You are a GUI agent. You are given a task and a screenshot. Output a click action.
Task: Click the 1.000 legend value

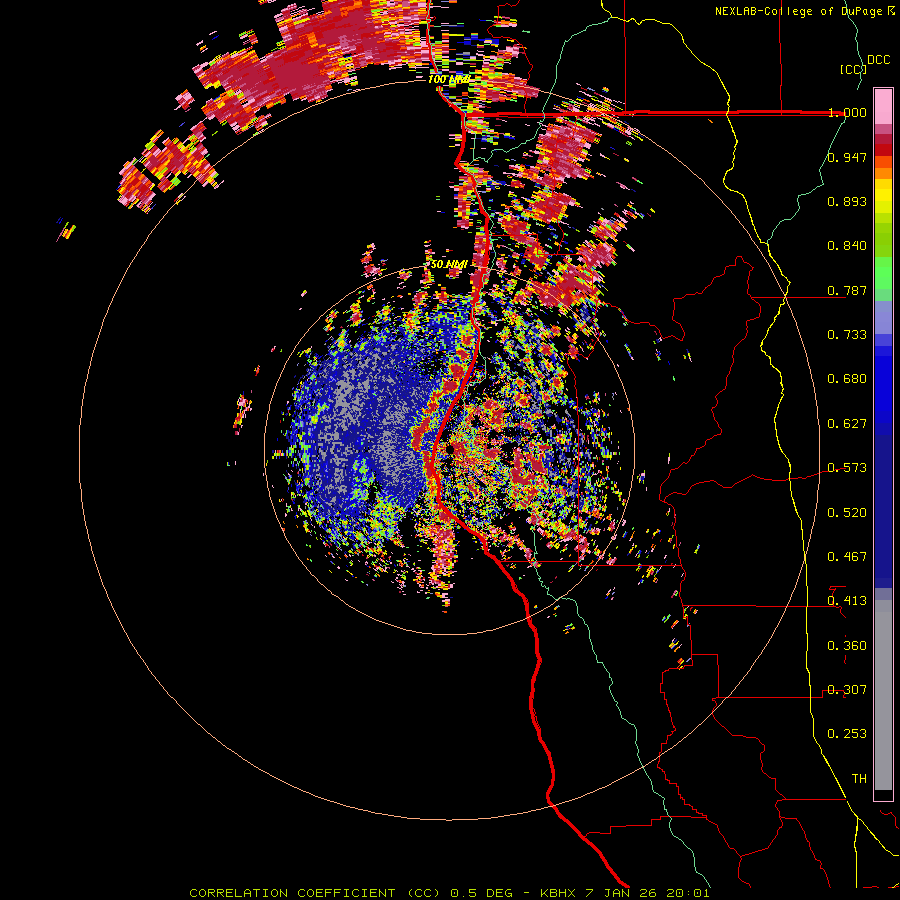point(847,112)
